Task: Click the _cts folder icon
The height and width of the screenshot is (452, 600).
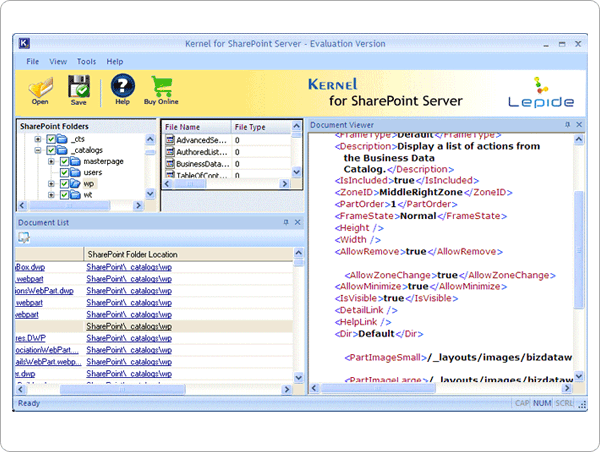Action: pyautogui.click(x=62, y=139)
